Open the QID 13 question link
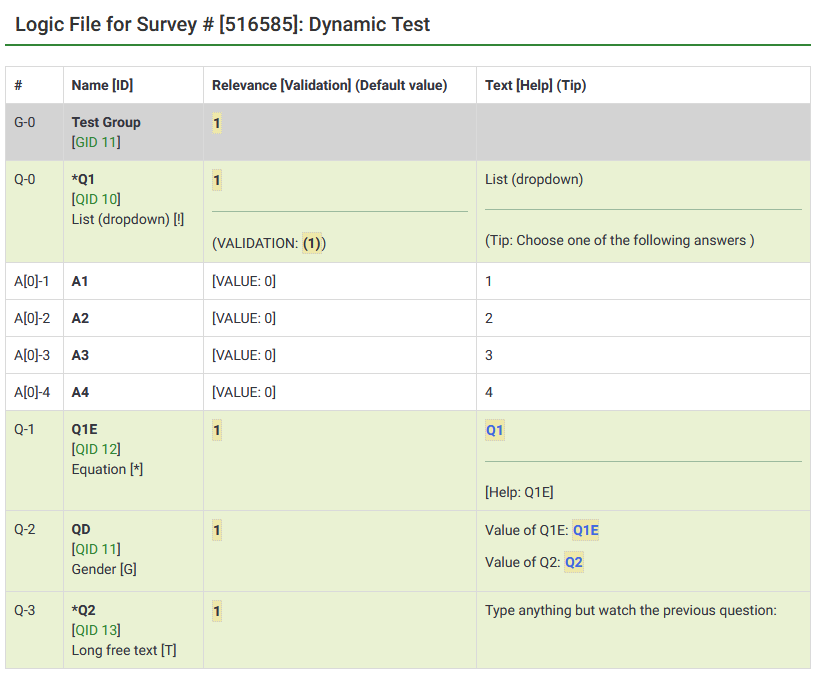The width and height of the screenshot is (823, 684). coord(96,630)
